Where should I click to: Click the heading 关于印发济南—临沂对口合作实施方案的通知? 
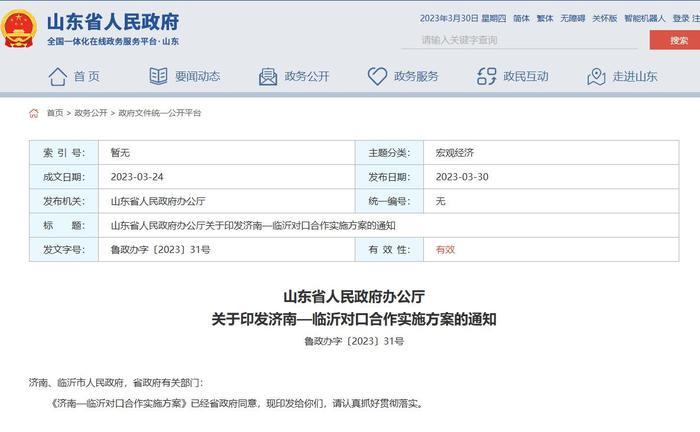coord(354,319)
